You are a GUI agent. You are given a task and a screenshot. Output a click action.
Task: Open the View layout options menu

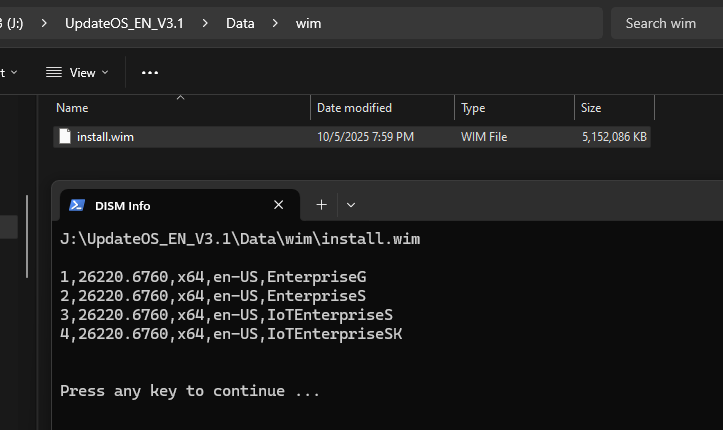pos(72,72)
